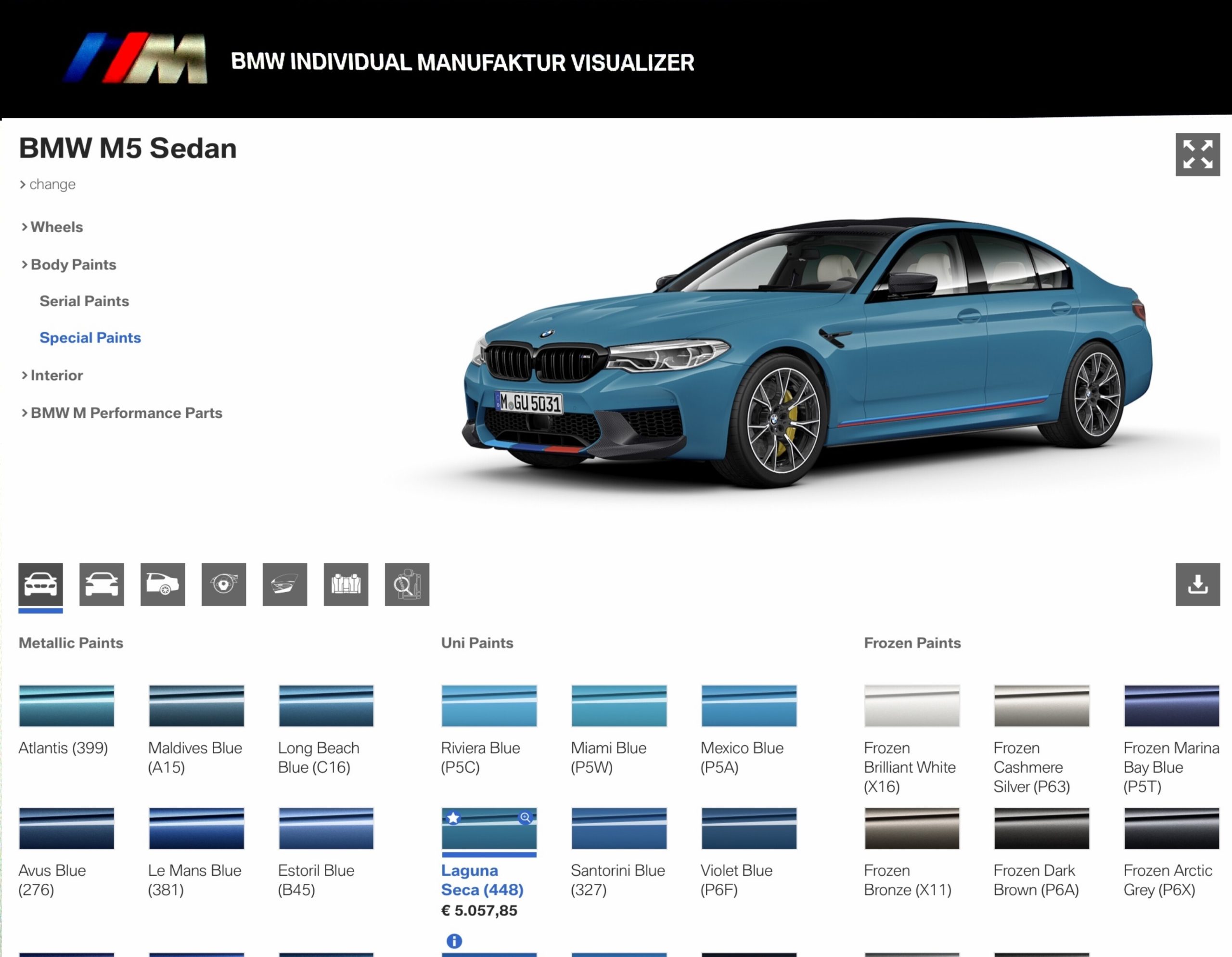Open the steering wheel cockpit view icon
1232x957 pixels.
224,584
